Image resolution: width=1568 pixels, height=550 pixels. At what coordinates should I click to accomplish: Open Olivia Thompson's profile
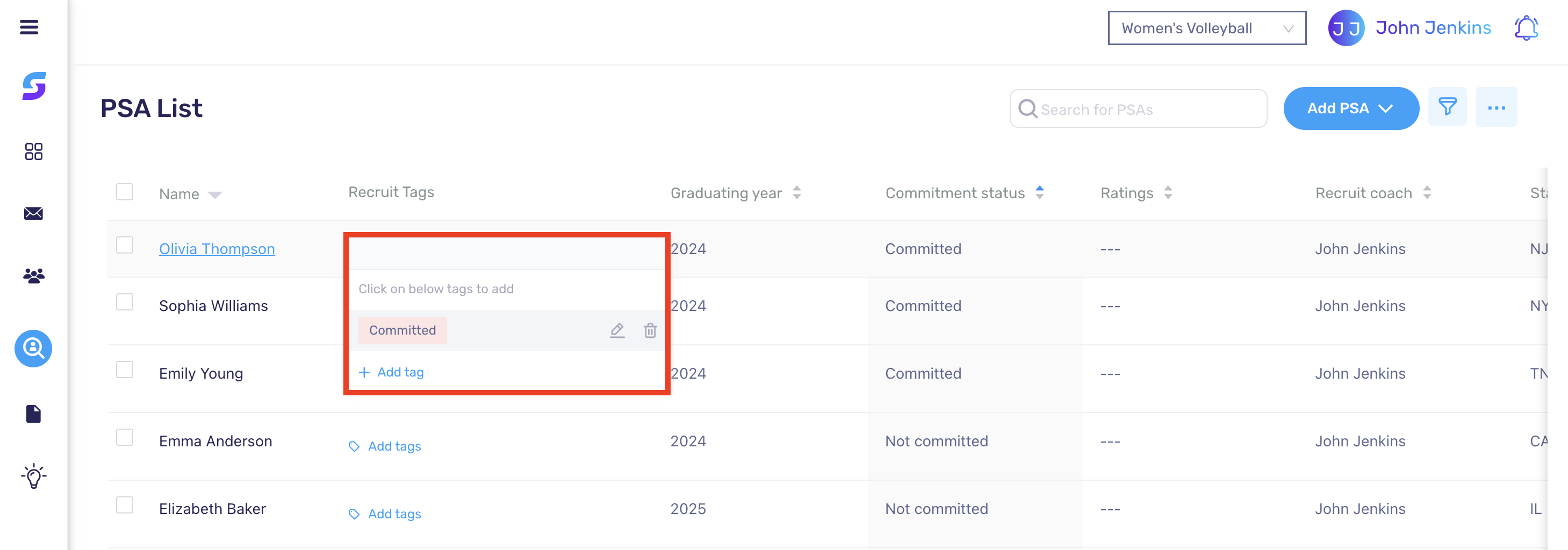click(x=217, y=248)
